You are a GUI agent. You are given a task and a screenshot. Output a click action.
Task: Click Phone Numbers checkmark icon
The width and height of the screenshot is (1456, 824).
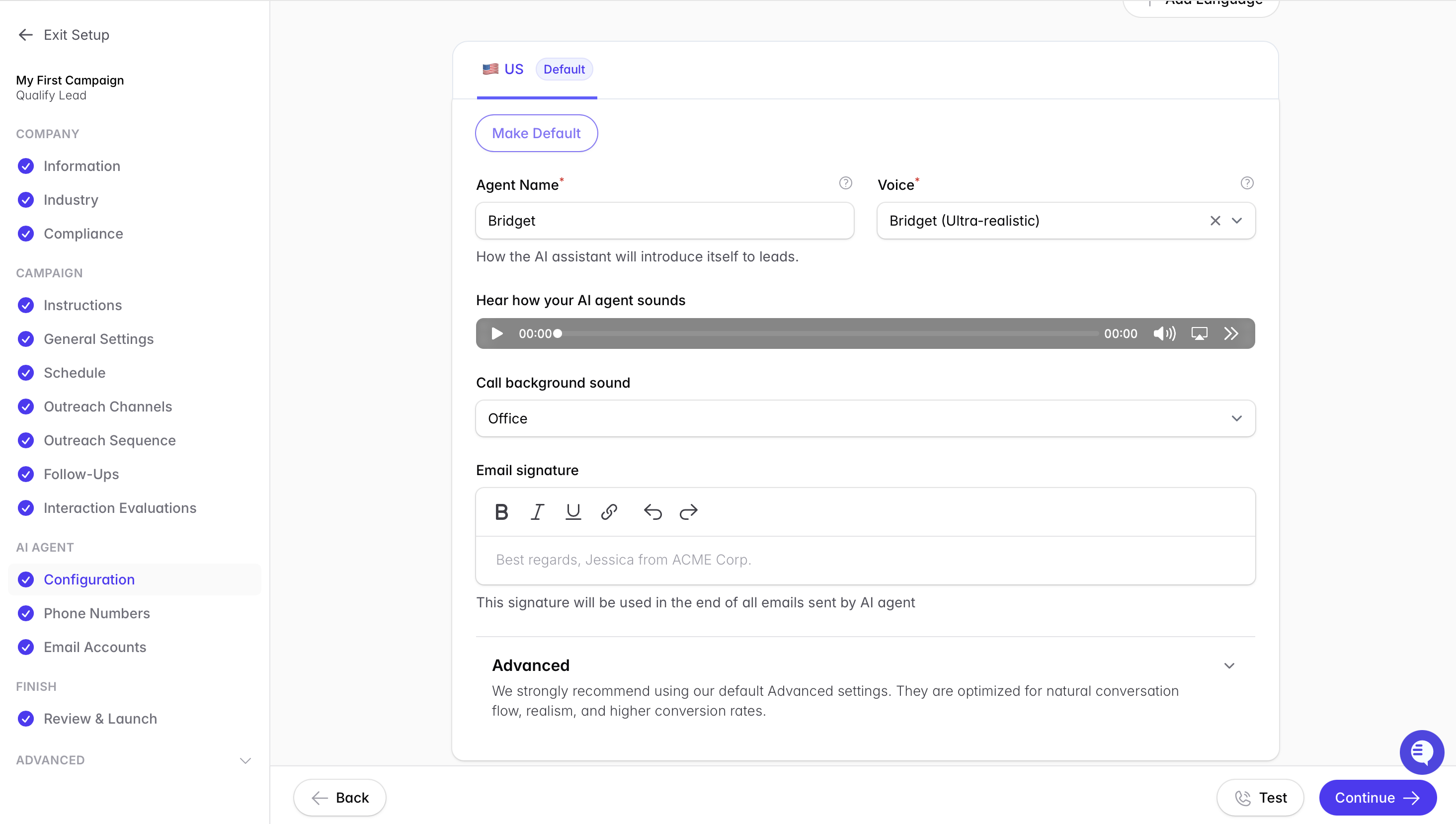(x=25, y=613)
